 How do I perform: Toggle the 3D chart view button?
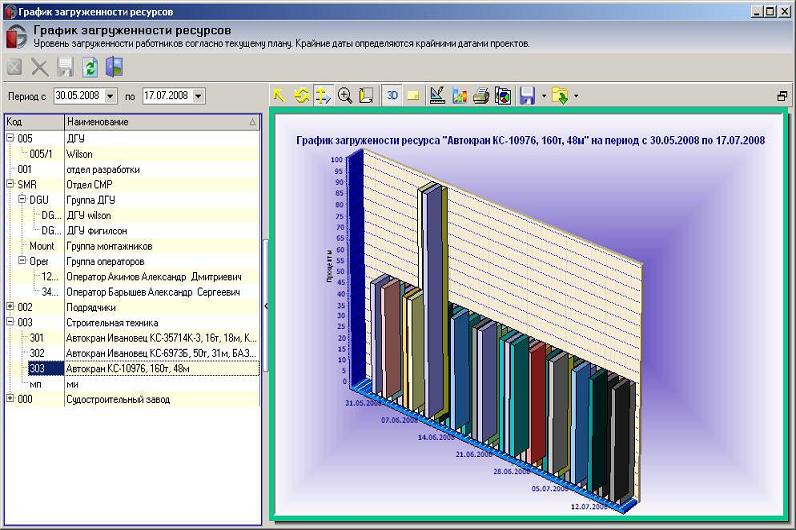coord(392,95)
